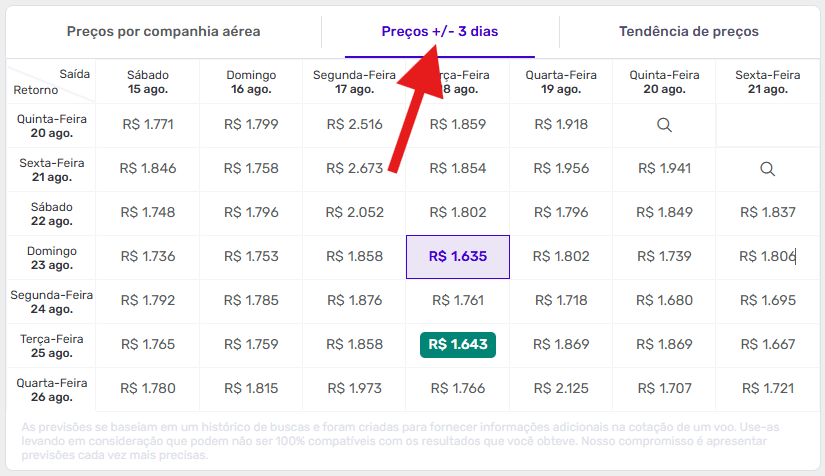Switch to Tendência de preços tab
Screen dimensions: 825x476
click(x=688, y=32)
